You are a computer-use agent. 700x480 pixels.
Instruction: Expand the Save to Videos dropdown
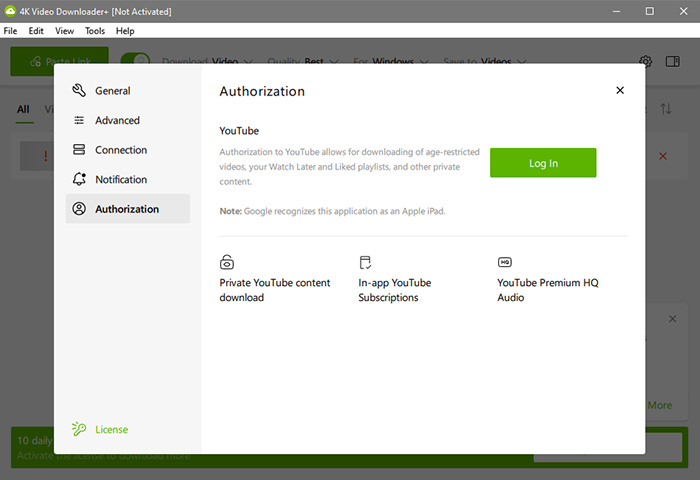coord(485,61)
